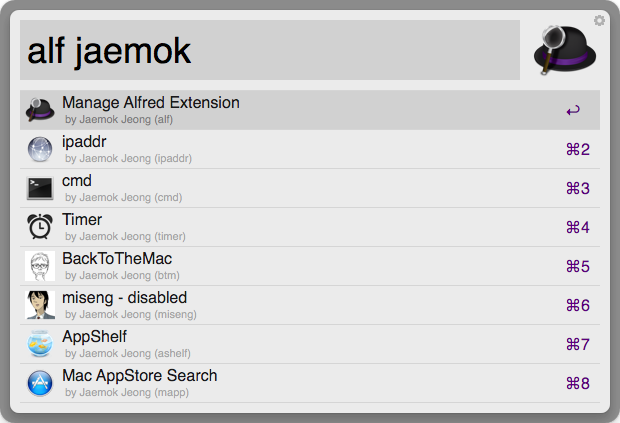The width and height of the screenshot is (620, 423).
Task: Click the Mac AppStore Search icon
Action: tap(40, 383)
